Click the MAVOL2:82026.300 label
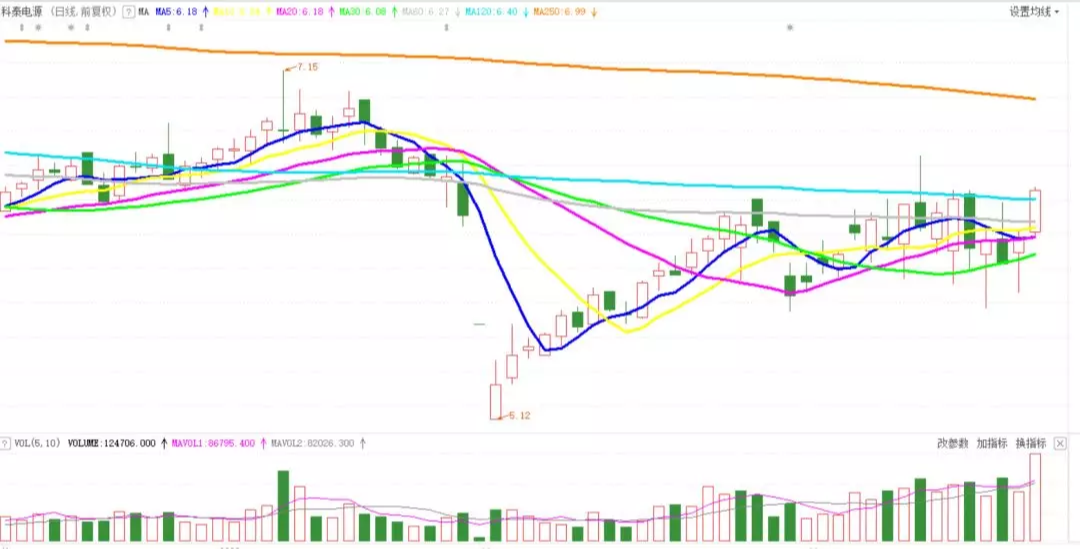This screenshot has height=549, width=1080. 313,444
